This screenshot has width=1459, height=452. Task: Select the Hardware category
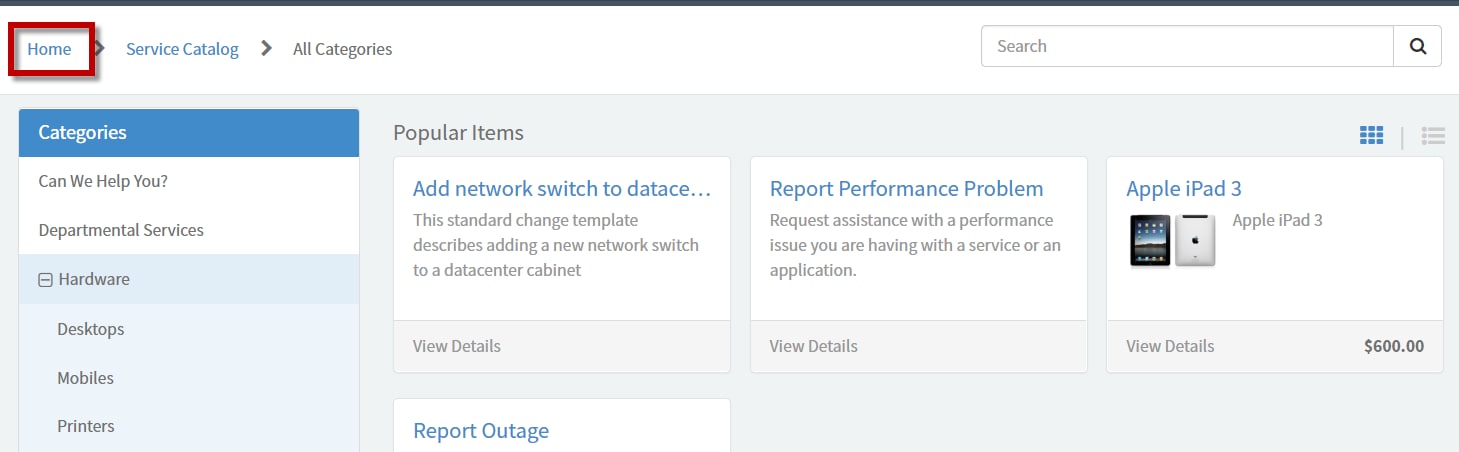[x=189, y=279]
